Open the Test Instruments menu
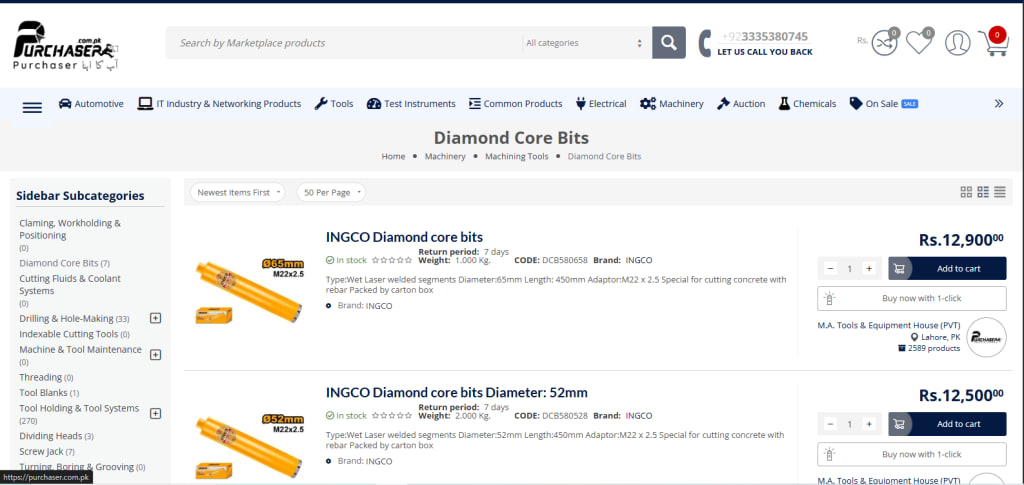The image size is (1024, 485). pyautogui.click(x=411, y=103)
